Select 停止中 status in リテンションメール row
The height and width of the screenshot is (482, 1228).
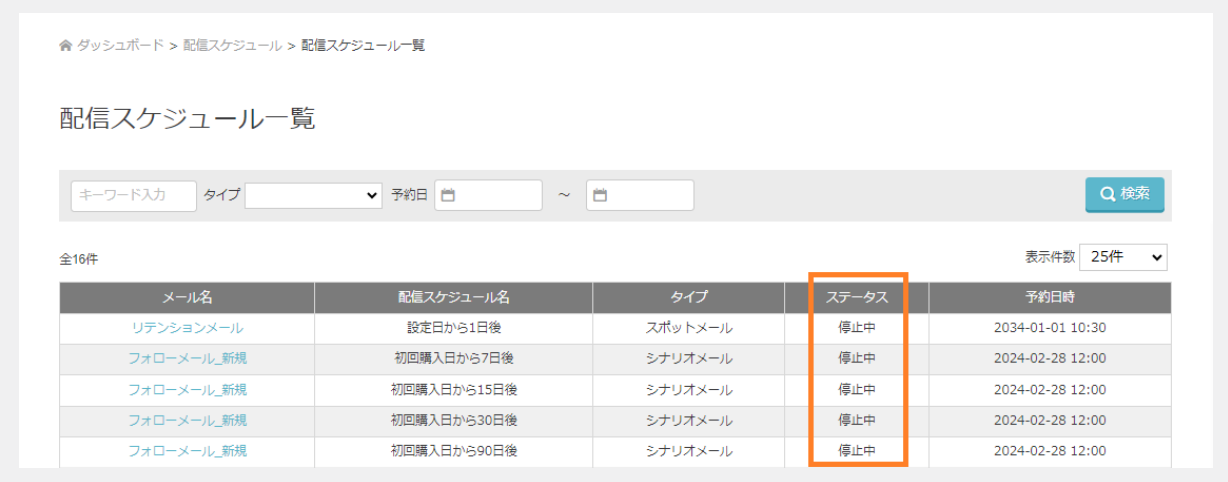[856, 328]
